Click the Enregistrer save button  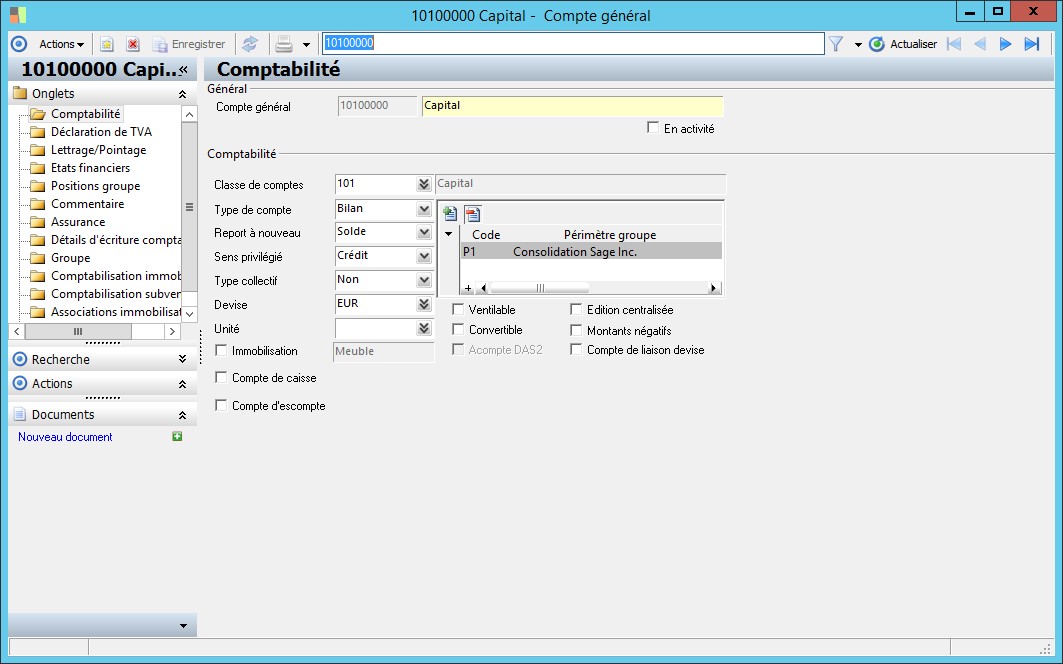coord(188,44)
